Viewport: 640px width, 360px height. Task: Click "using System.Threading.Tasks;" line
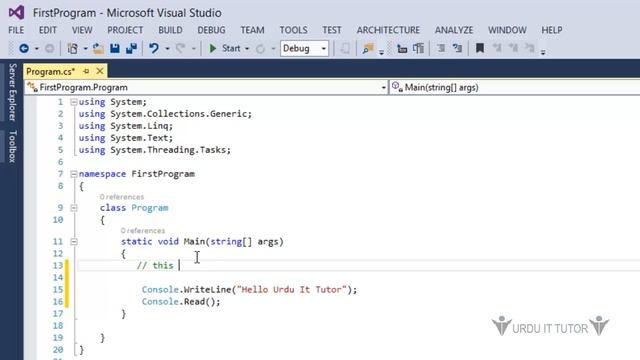tap(155, 150)
